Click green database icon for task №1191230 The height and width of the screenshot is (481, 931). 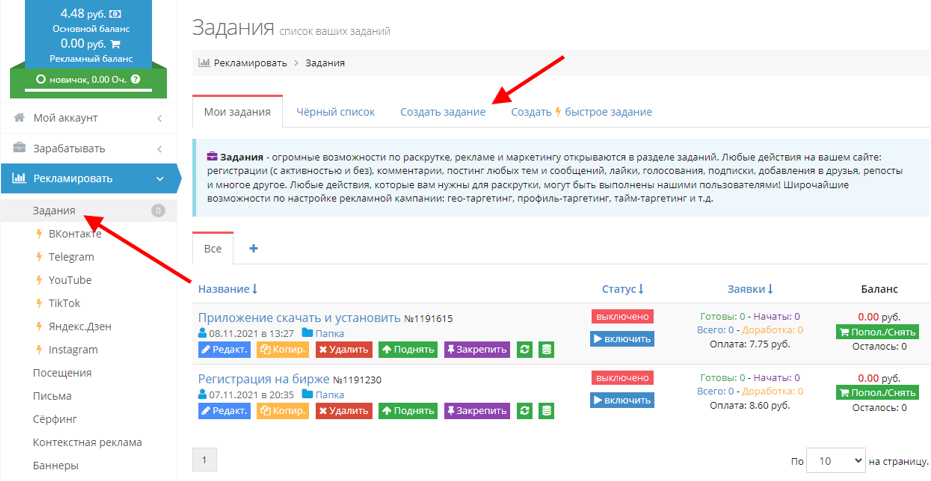546,411
